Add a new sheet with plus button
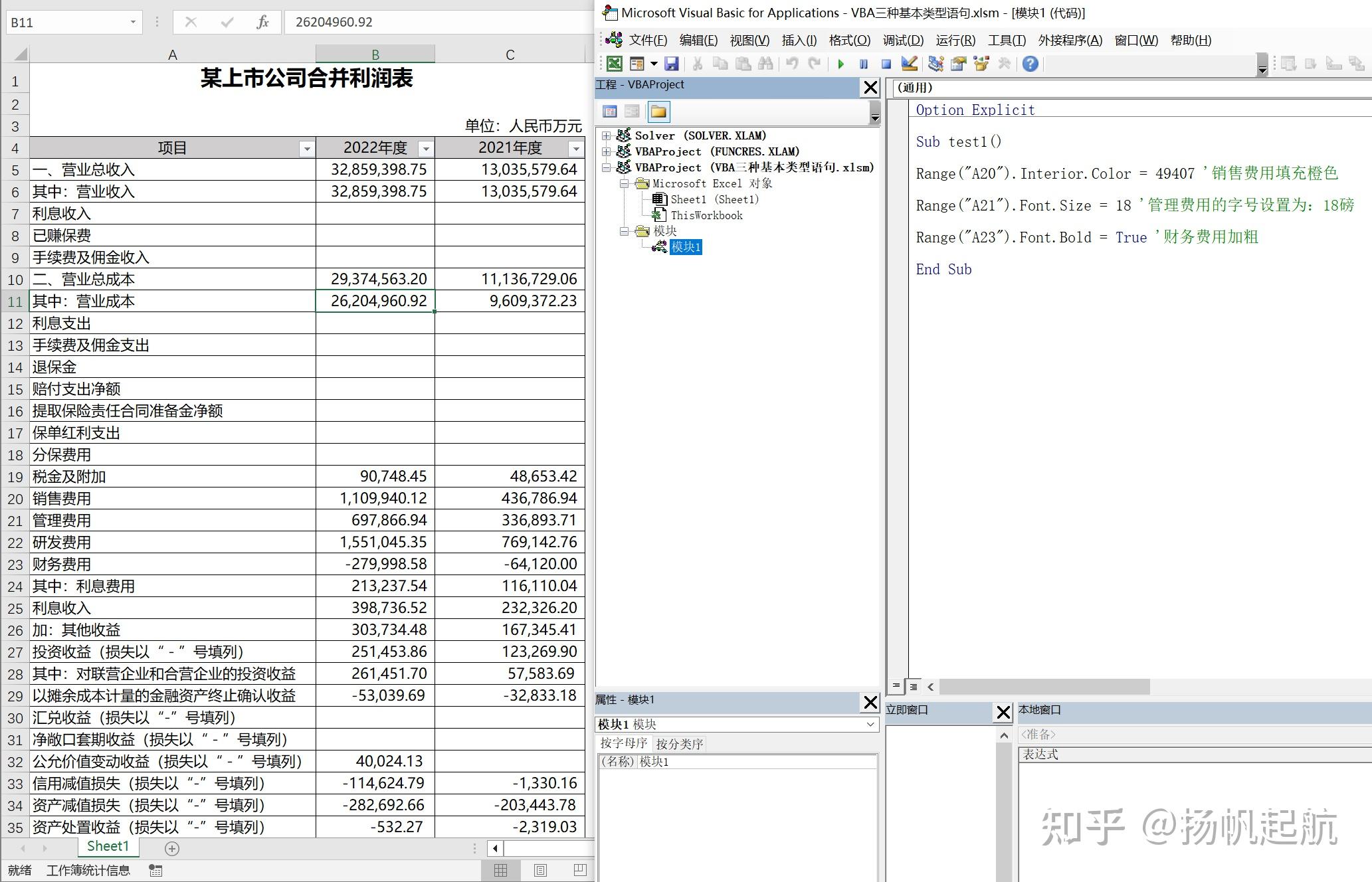The height and width of the screenshot is (882, 1372). click(x=171, y=849)
